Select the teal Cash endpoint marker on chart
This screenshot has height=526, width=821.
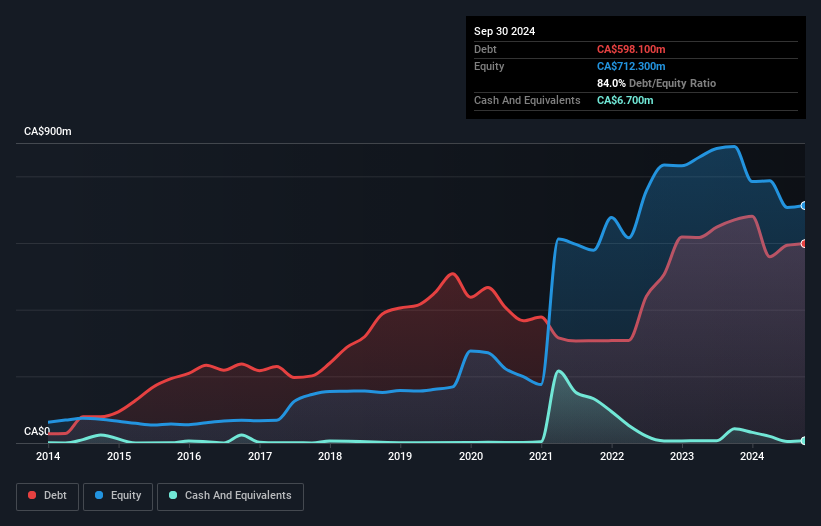click(x=804, y=441)
